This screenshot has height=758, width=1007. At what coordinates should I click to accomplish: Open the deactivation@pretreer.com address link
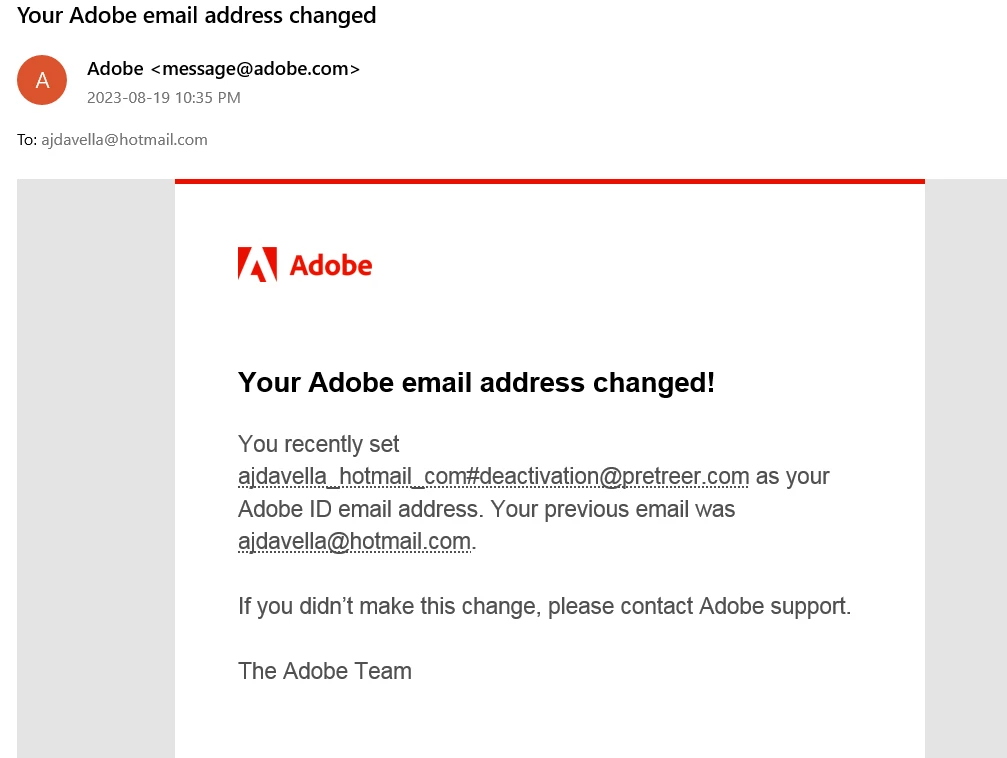pyautogui.click(x=493, y=476)
